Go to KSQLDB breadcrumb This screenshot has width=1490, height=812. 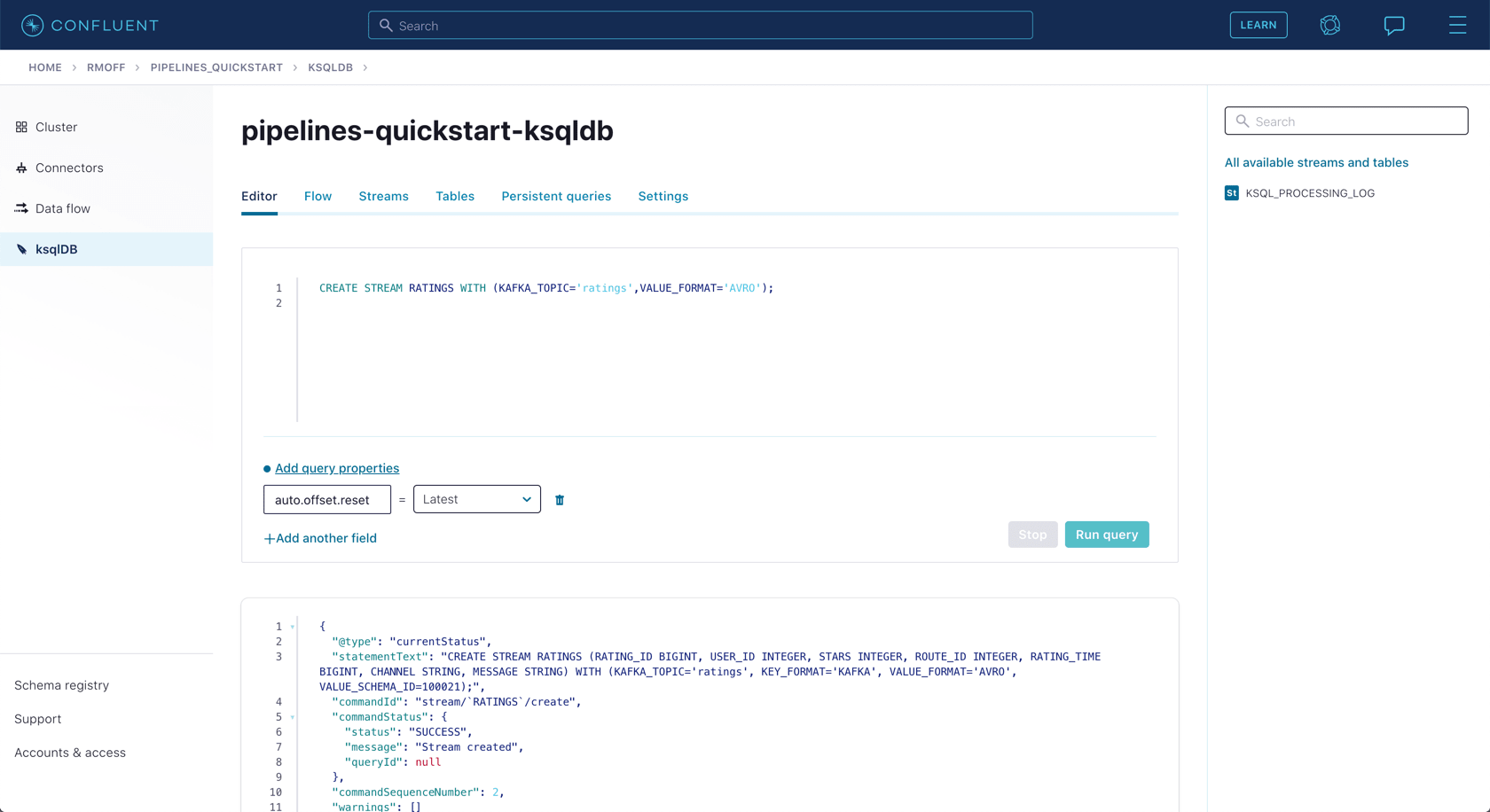point(330,67)
